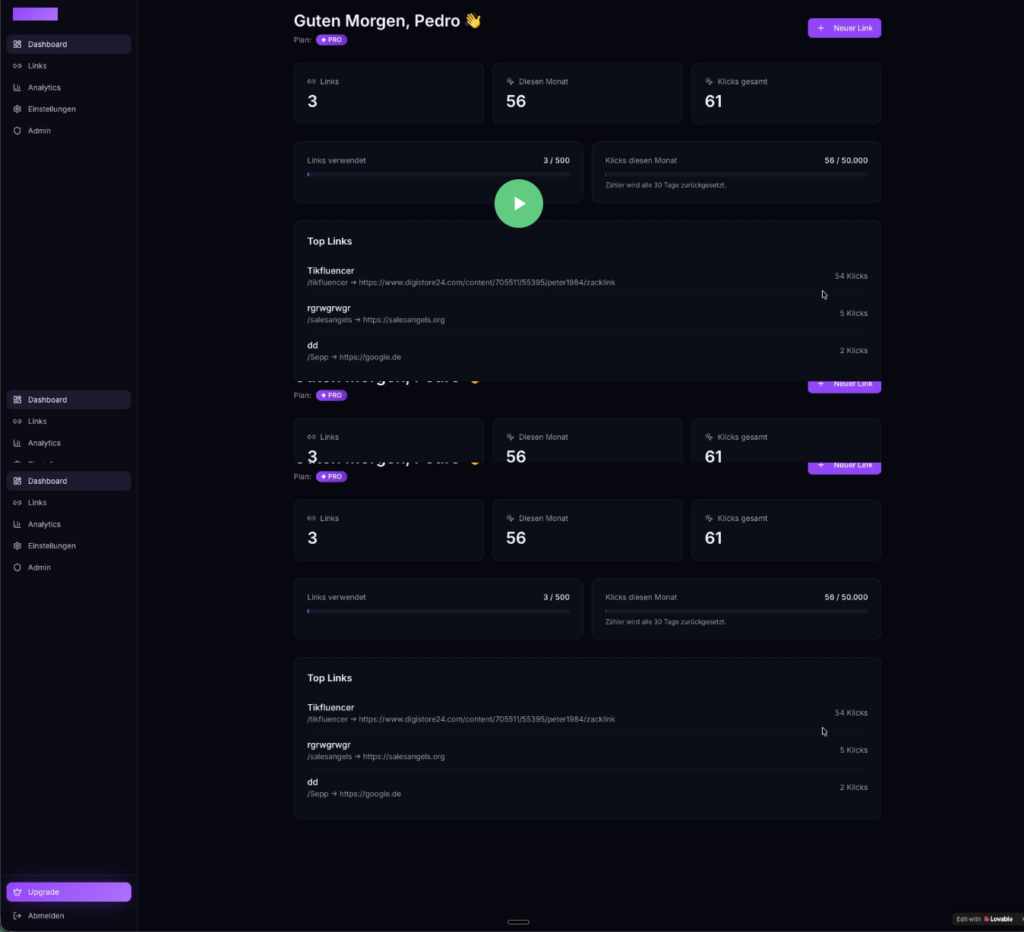Viewport: 1024px width, 932px height.
Task: Click the cursor icon in uppermost Klicks gesamt card
Action: point(709,82)
